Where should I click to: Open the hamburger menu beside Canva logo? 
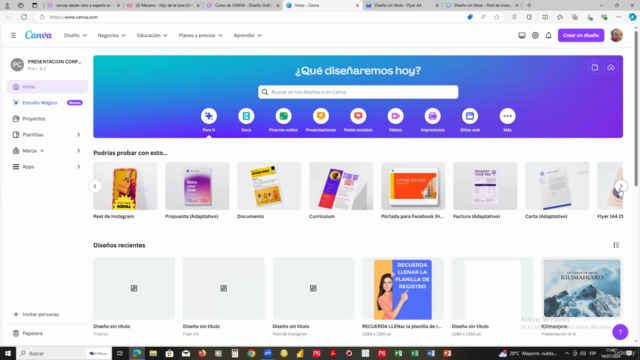pos(13,36)
